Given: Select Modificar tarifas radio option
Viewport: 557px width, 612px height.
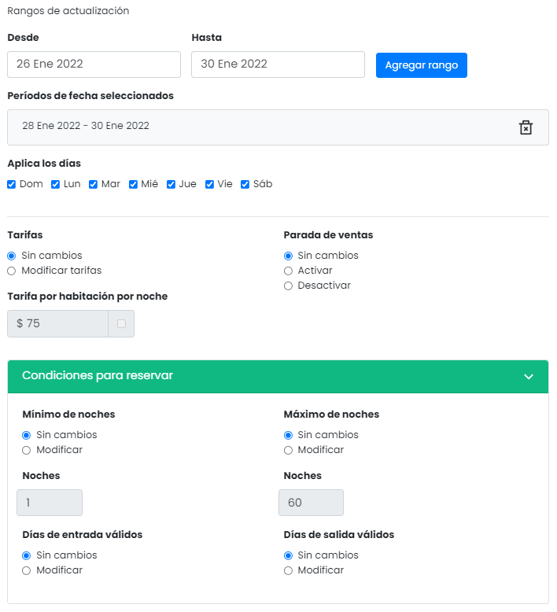Looking at the screenshot, I should pyautogui.click(x=11, y=271).
